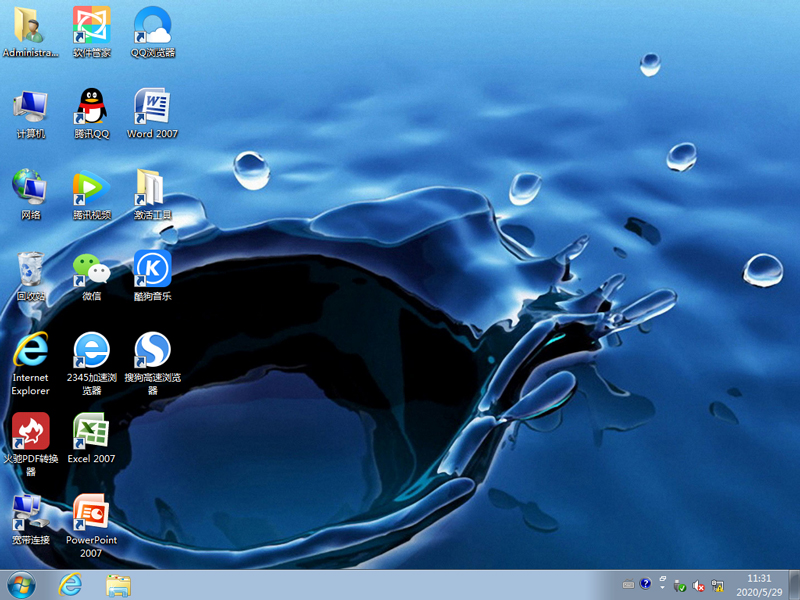Select the Excel 2007 shortcut
This screenshot has height=600, width=800.
point(92,433)
